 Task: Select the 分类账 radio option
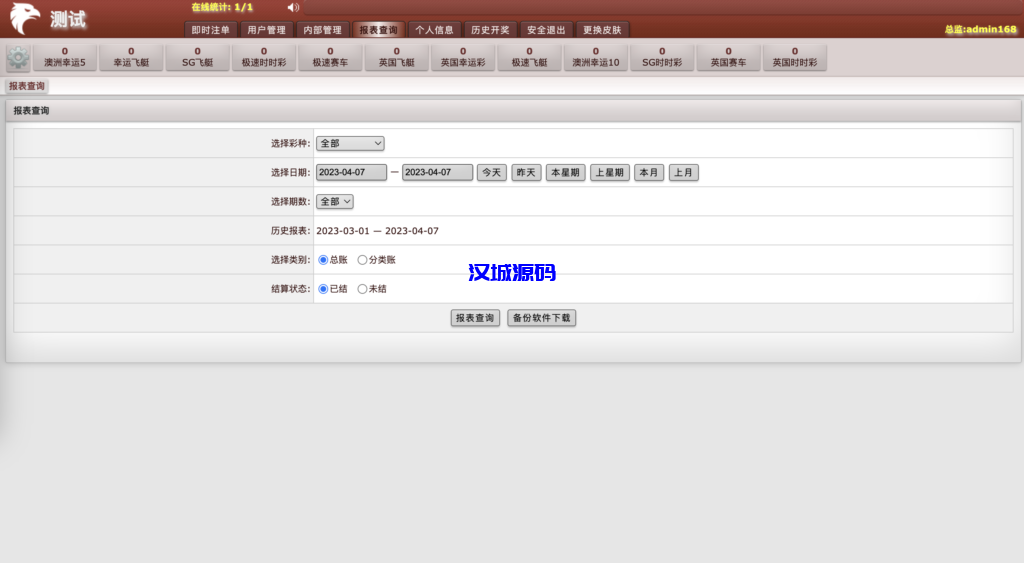pos(362,260)
